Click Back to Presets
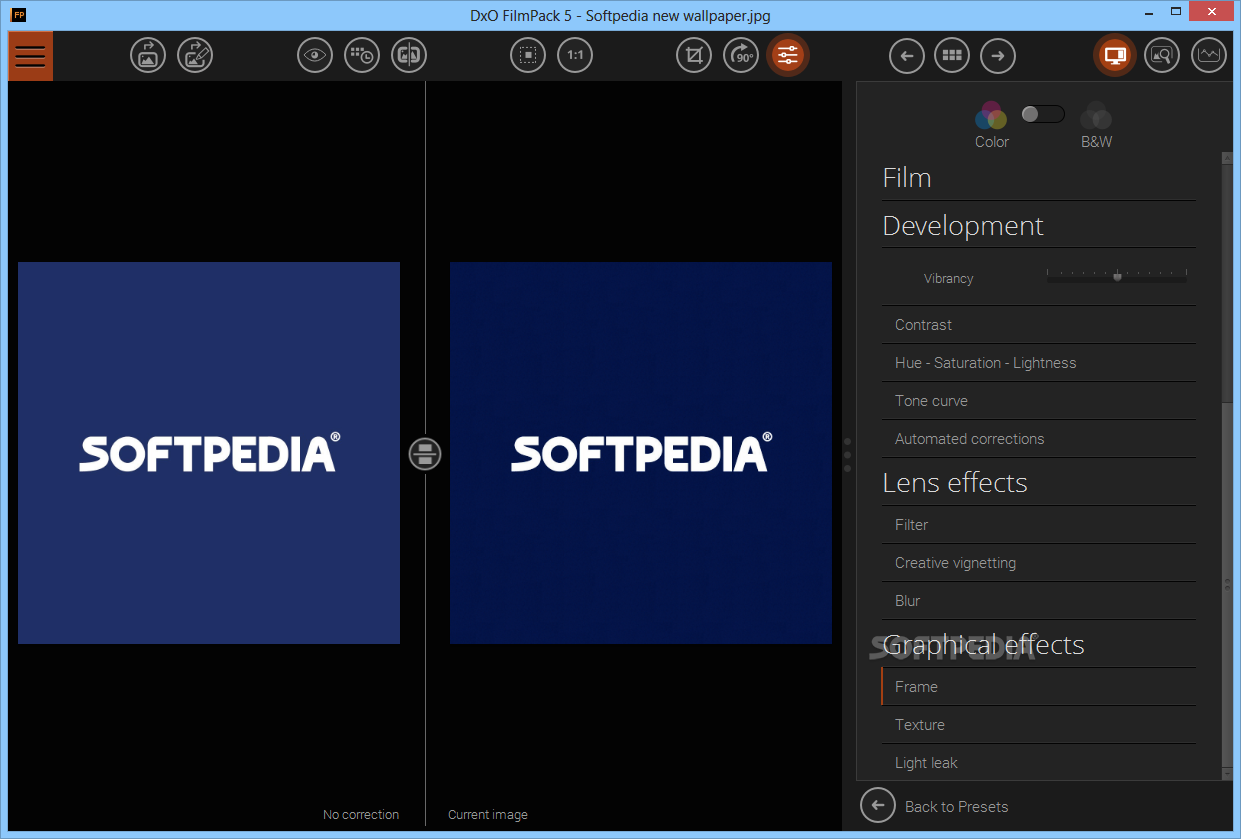 [x=956, y=807]
